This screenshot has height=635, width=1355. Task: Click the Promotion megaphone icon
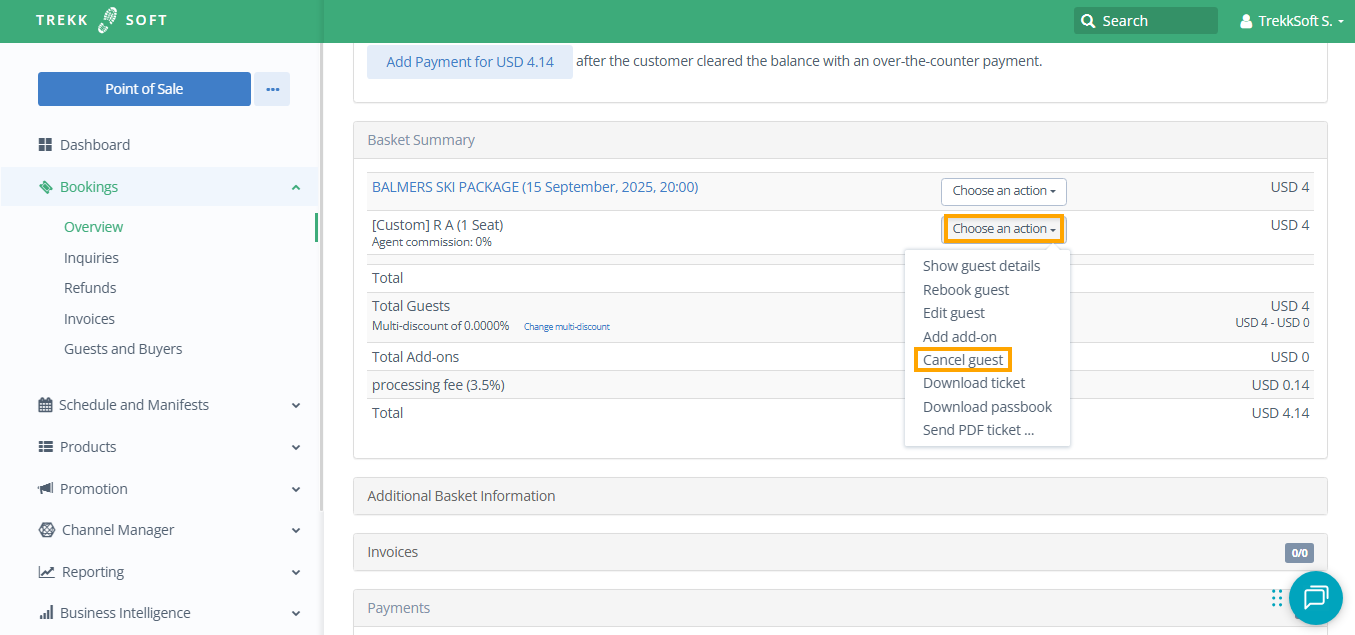tap(45, 489)
